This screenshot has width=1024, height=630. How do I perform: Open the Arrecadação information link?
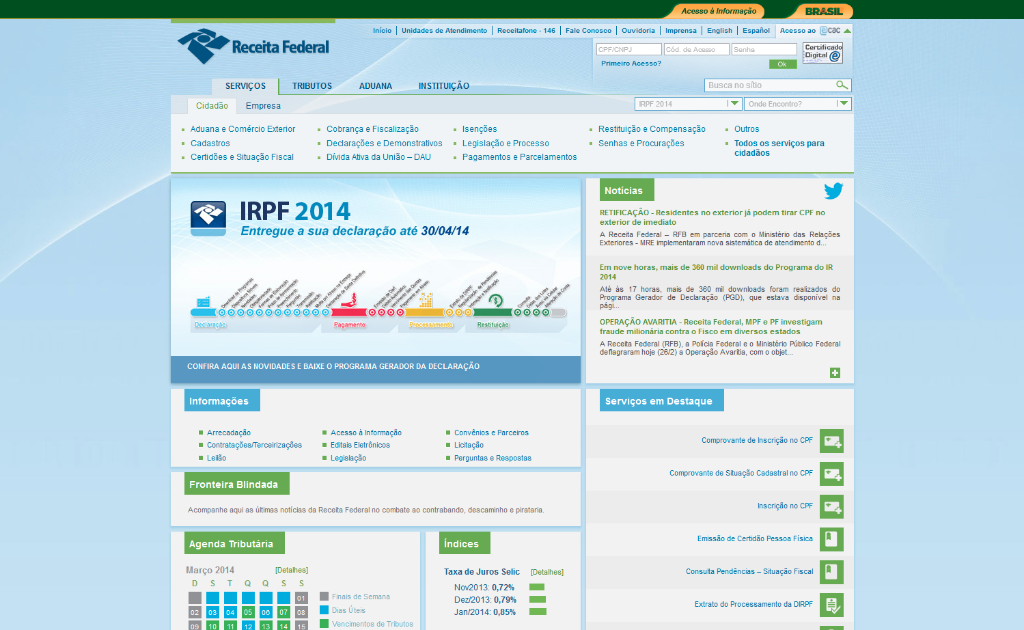pos(229,433)
